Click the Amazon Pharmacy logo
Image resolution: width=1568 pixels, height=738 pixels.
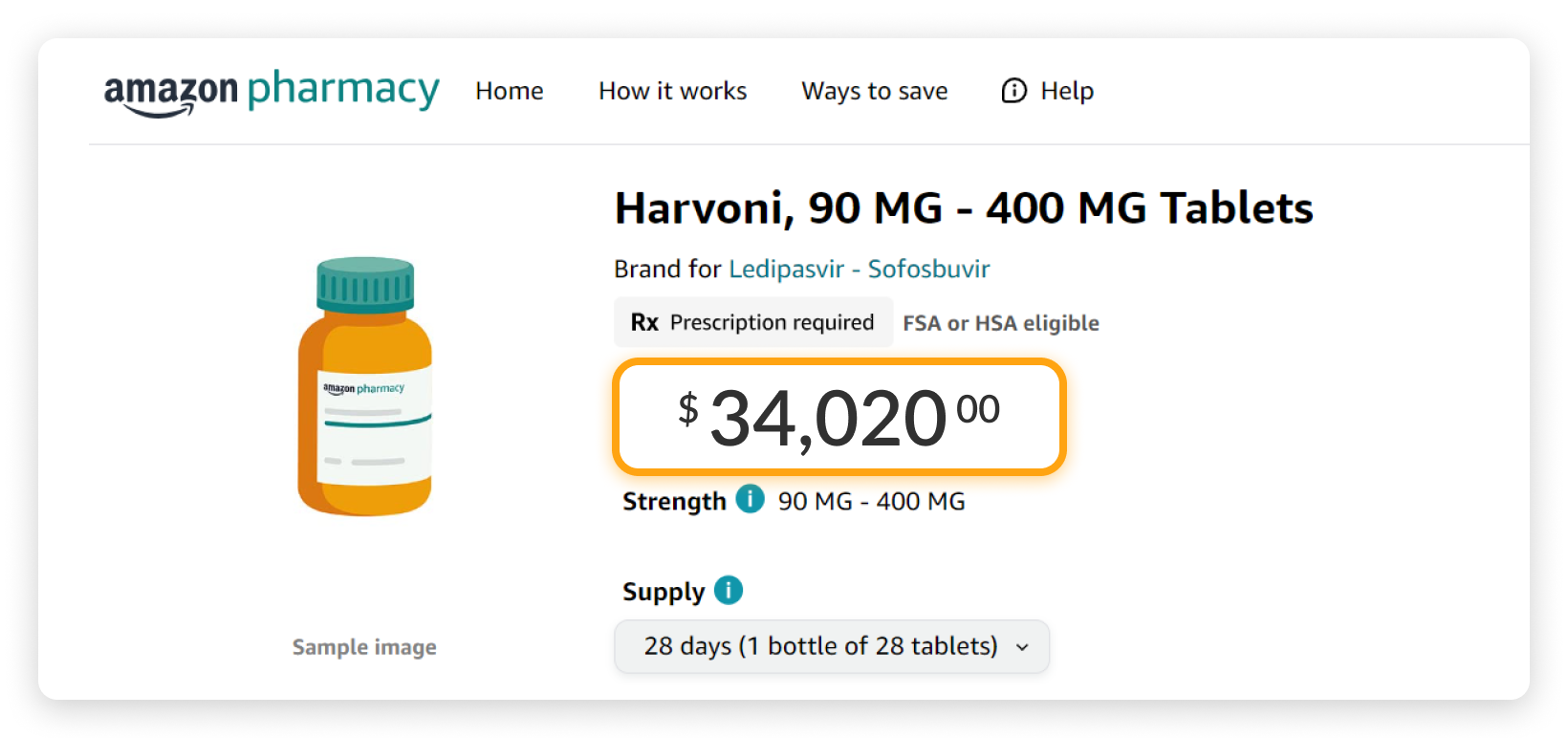(272, 92)
